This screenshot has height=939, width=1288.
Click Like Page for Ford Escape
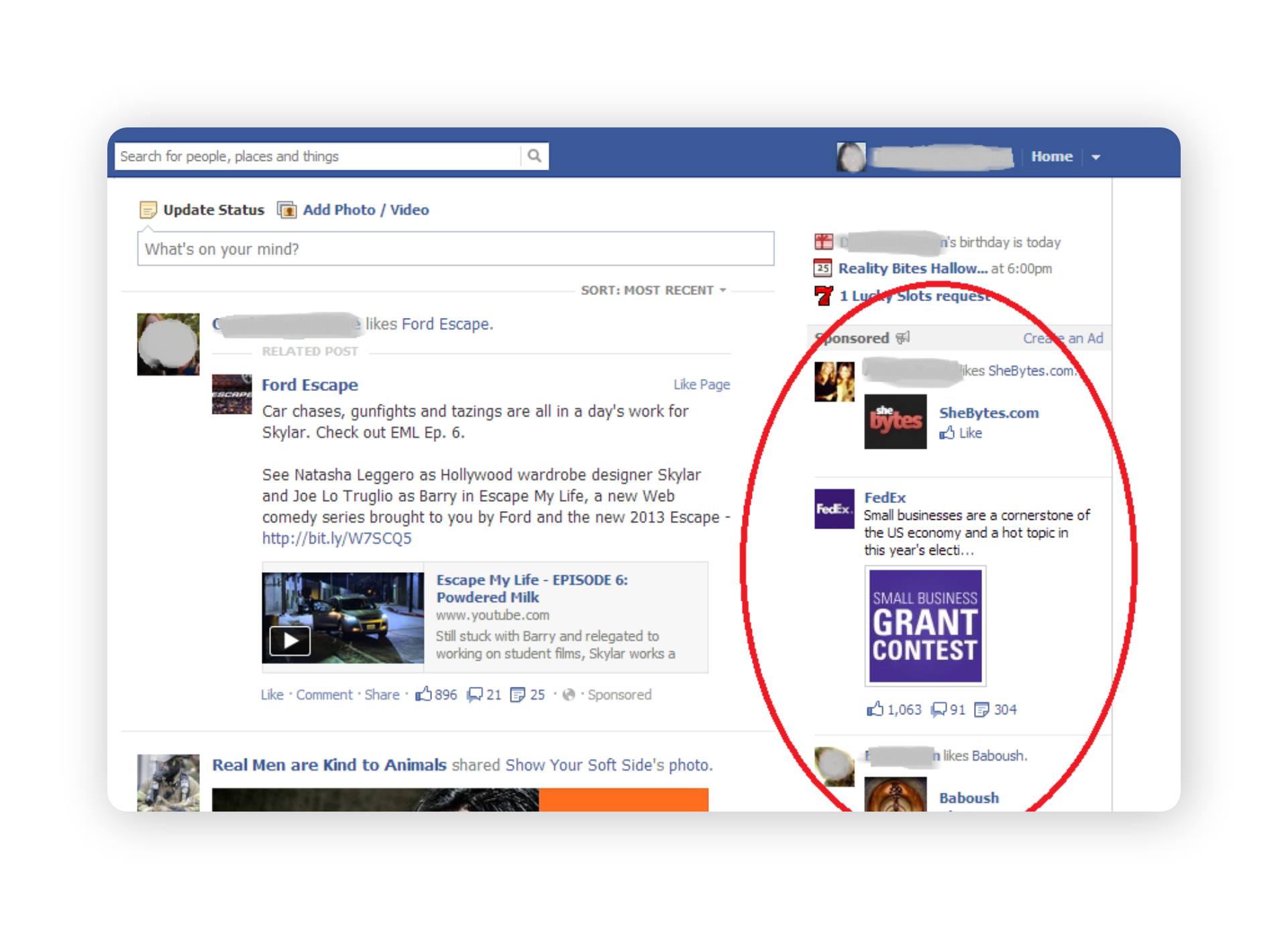(702, 384)
